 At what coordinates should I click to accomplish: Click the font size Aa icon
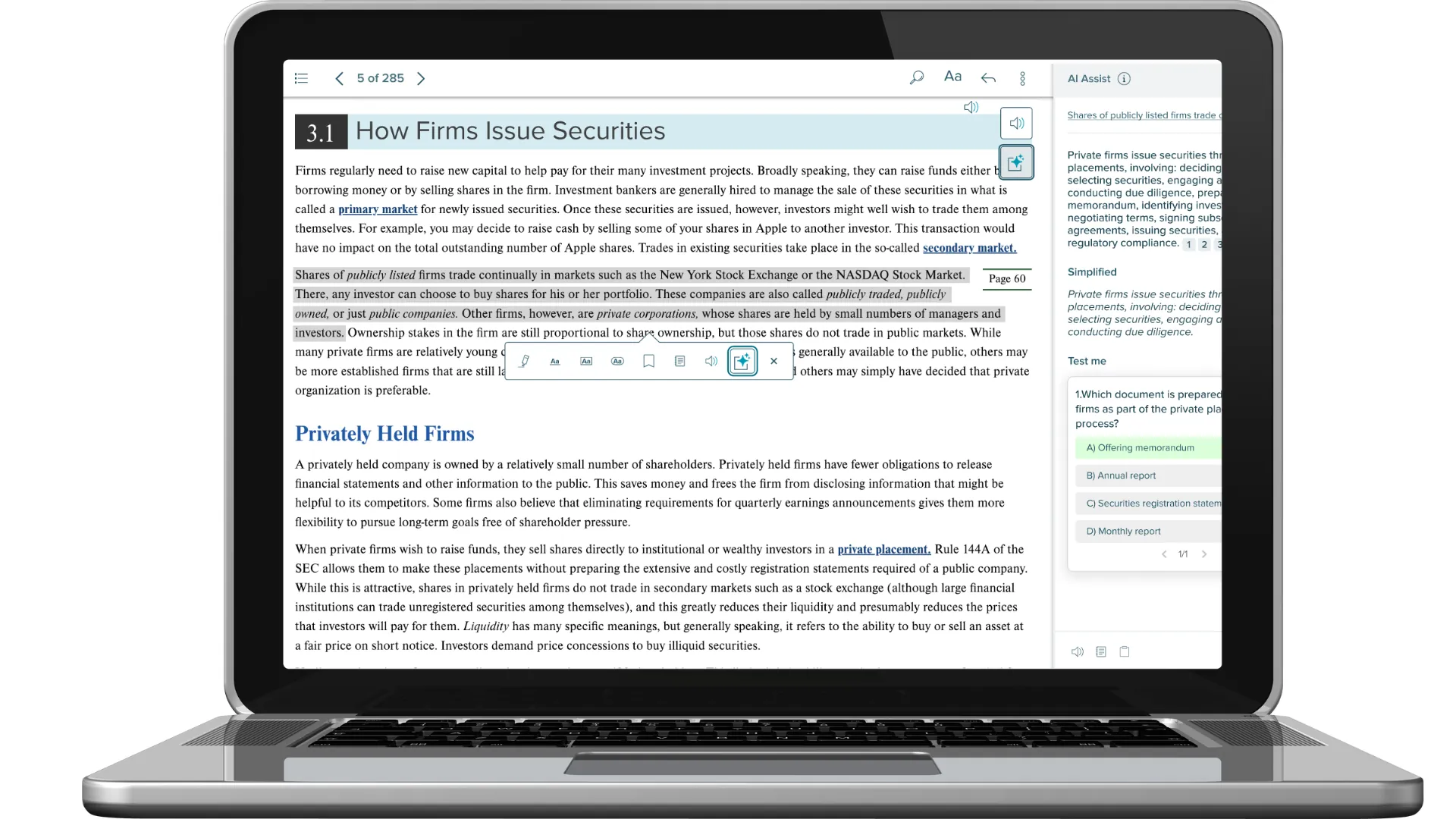click(952, 77)
